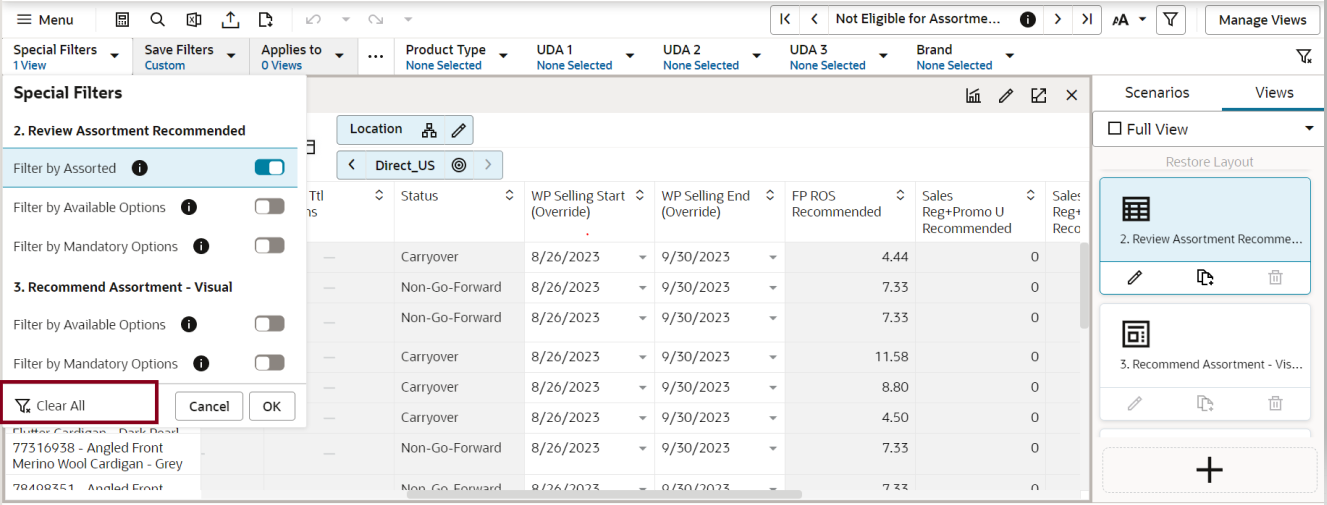Click the export to Excel icon

[194, 19]
